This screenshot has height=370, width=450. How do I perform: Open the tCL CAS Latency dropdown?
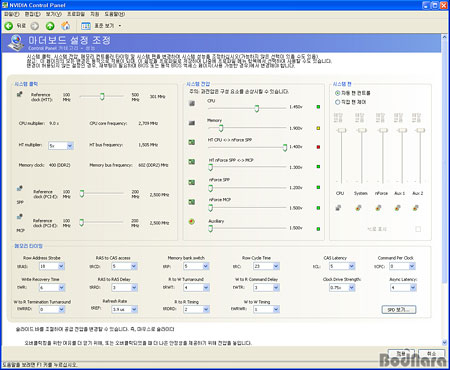point(342,266)
